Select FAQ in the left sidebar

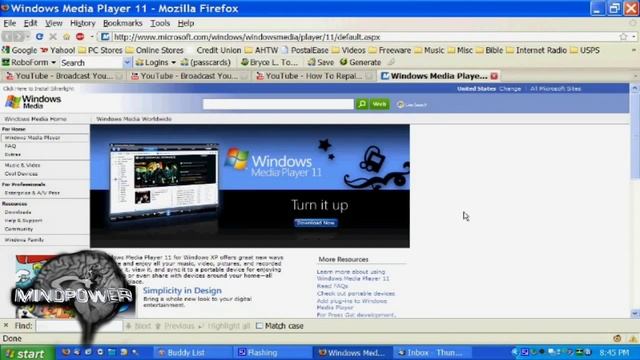point(10,146)
